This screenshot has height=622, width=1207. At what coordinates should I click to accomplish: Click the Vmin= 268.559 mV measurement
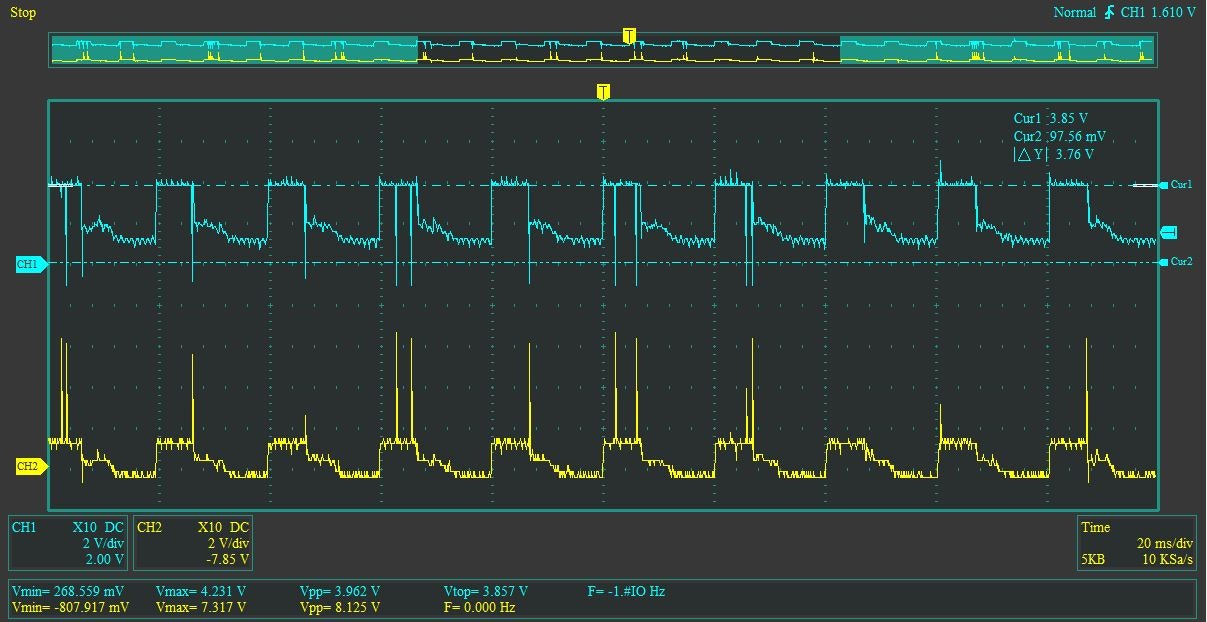pyautogui.click(x=69, y=591)
